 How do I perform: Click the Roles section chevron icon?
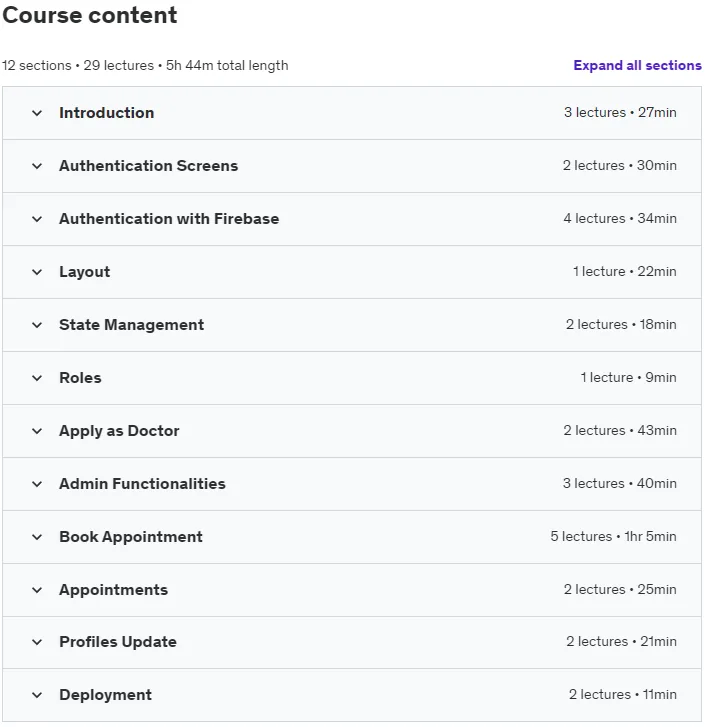coord(37,378)
